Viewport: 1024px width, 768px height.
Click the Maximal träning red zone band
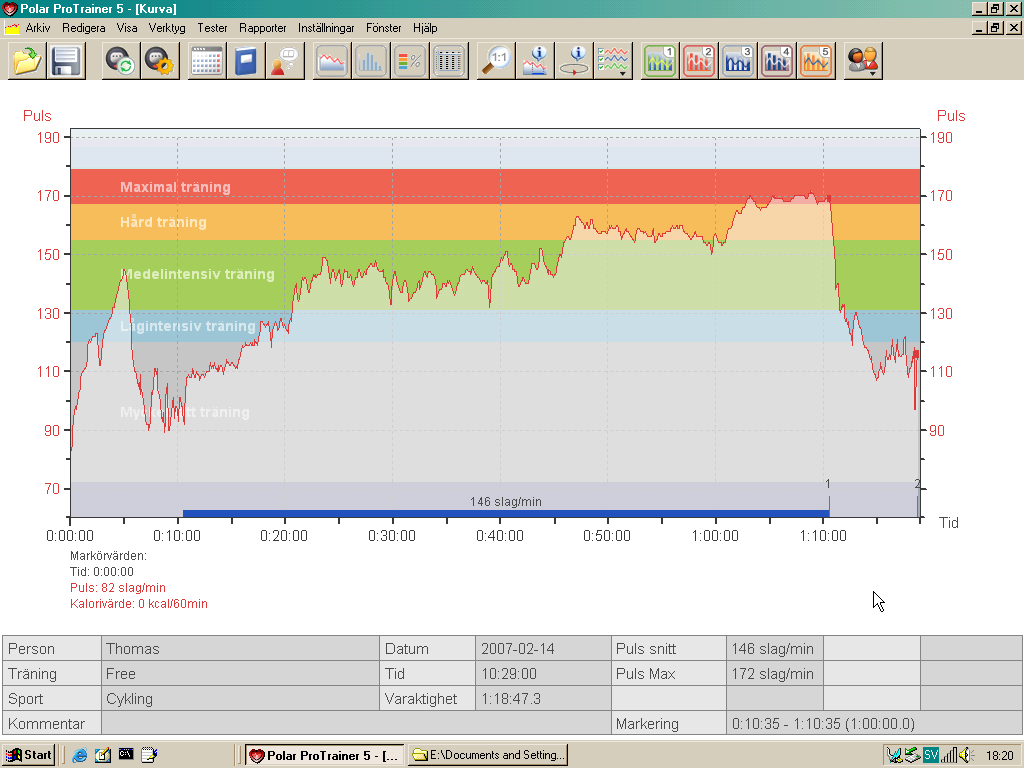495,187
